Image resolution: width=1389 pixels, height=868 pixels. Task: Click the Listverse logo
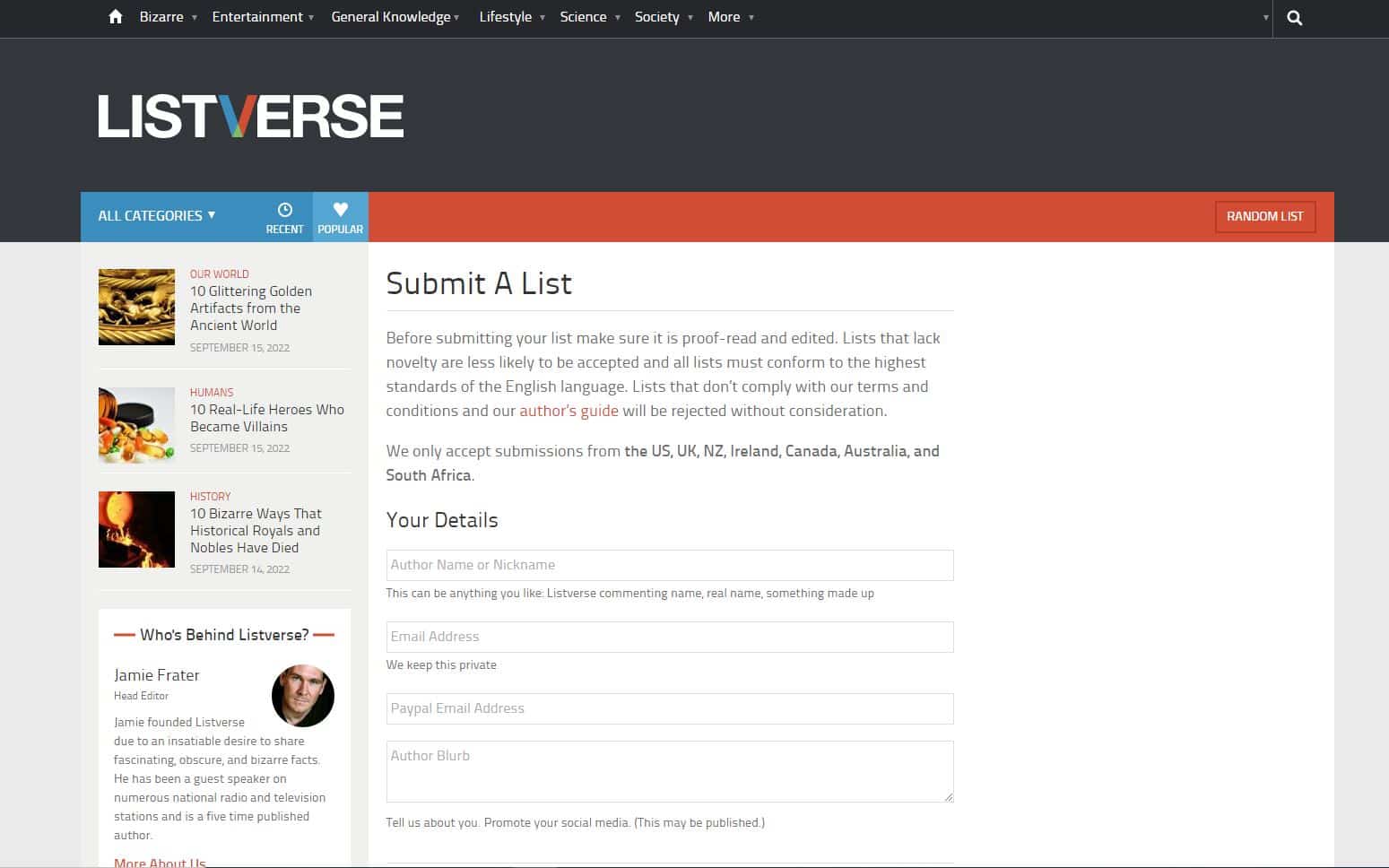click(251, 117)
